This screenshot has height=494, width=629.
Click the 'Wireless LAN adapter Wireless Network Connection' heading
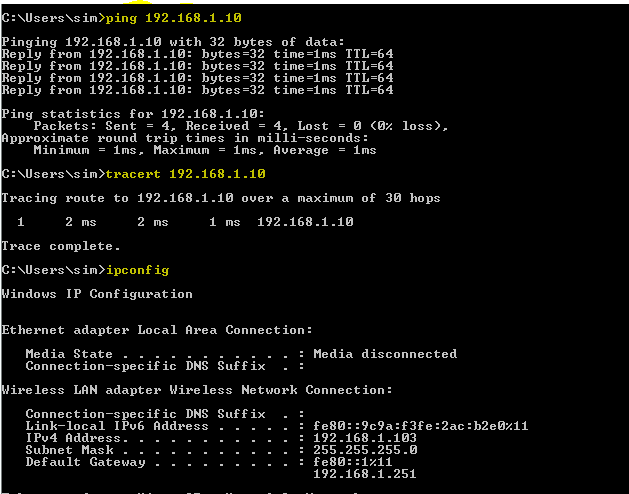(x=197, y=390)
